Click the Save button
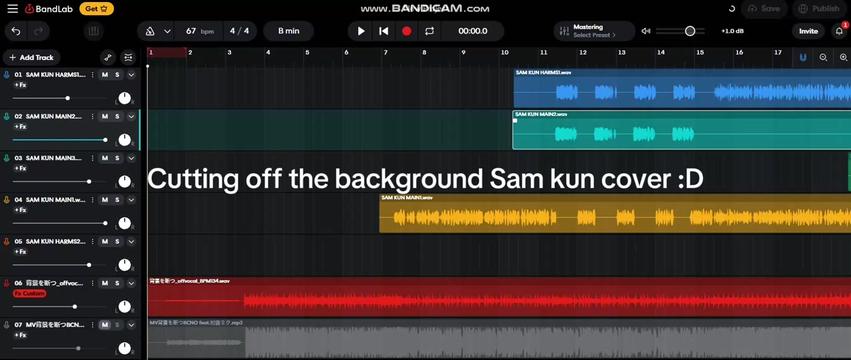Image resolution: width=851 pixels, height=360 pixels. tap(764, 9)
